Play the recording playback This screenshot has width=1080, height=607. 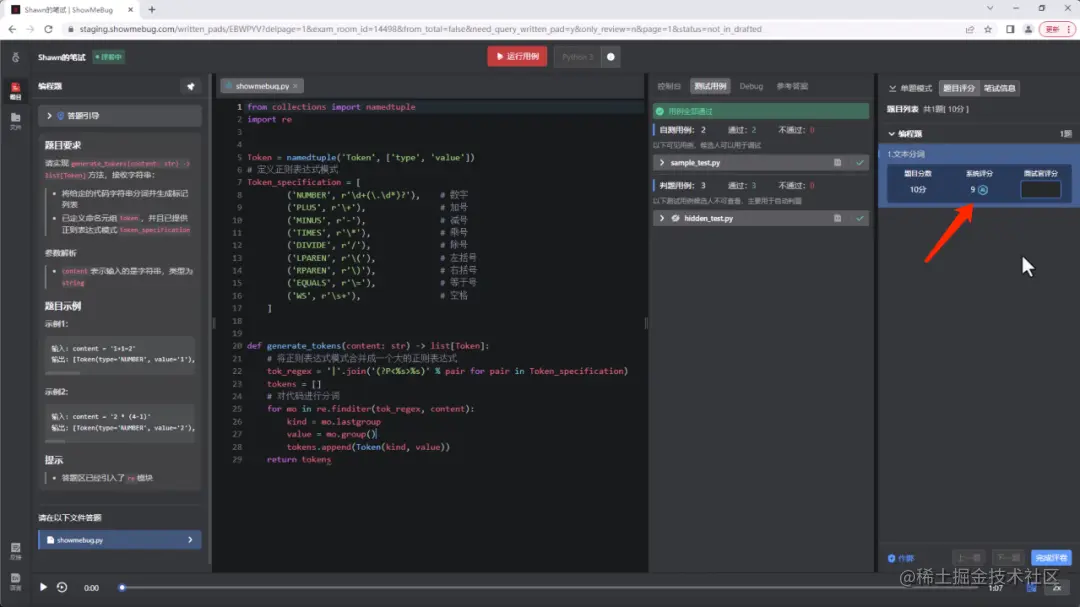[43, 588]
